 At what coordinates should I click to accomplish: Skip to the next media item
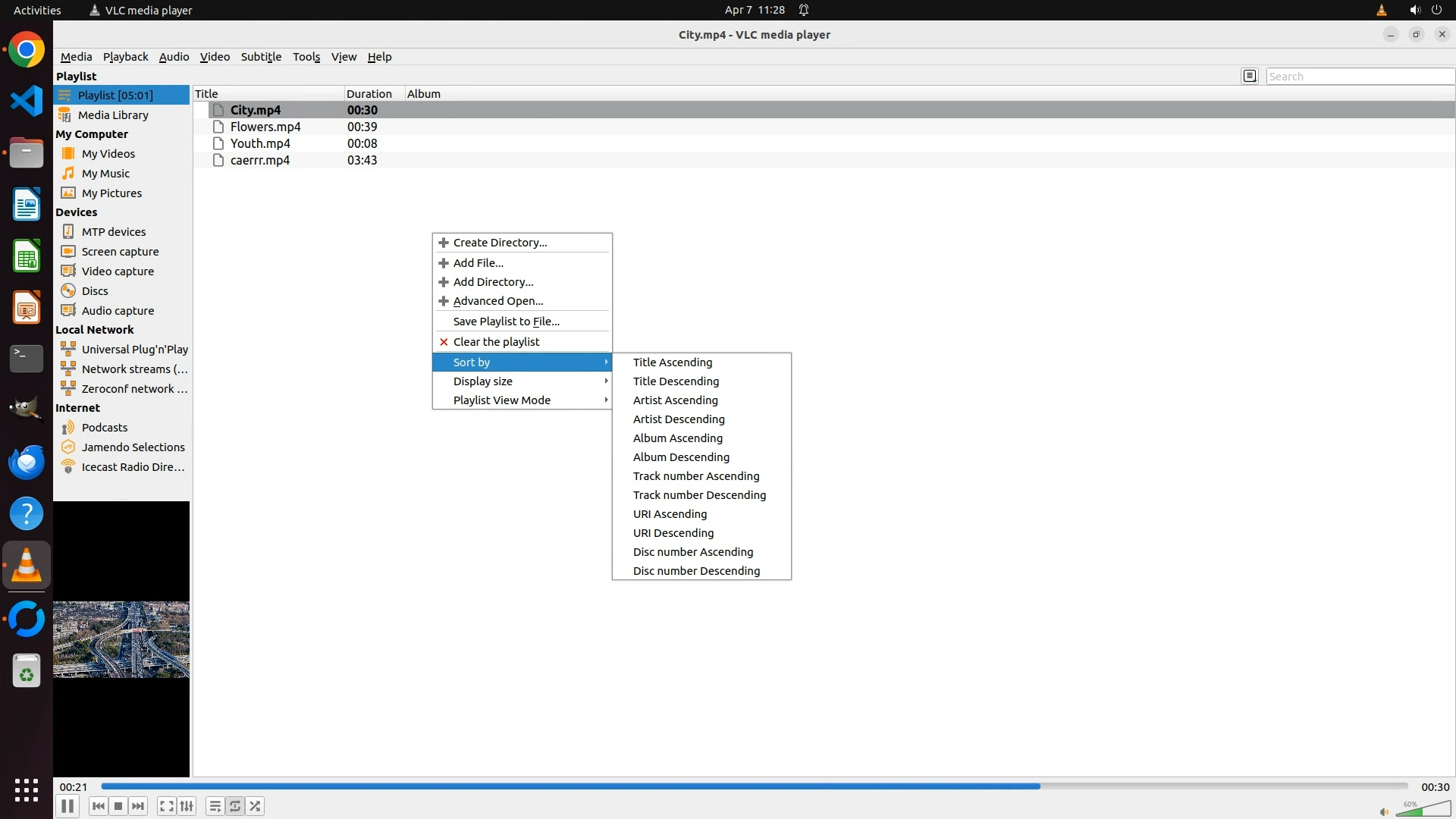(x=138, y=806)
